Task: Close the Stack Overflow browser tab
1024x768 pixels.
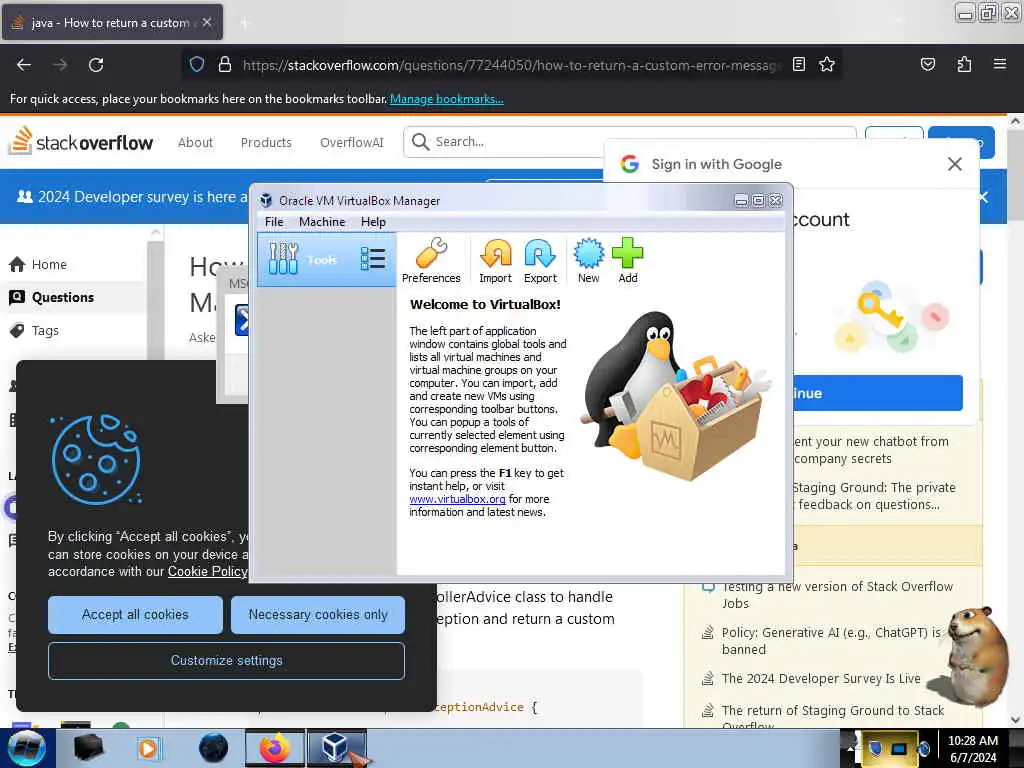Action: click(x=207, y=22)
